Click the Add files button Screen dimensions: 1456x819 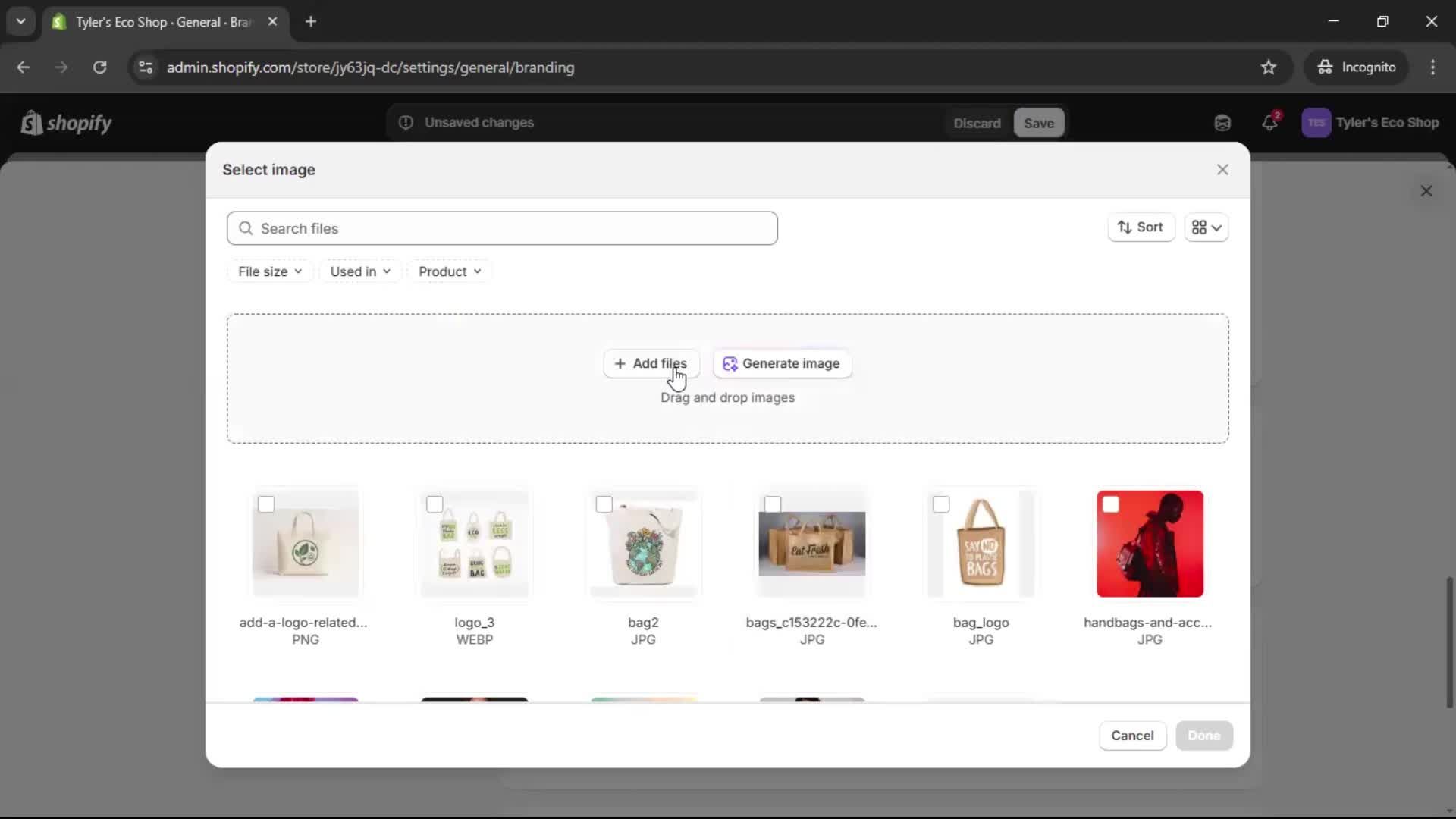tap(651, 363)
